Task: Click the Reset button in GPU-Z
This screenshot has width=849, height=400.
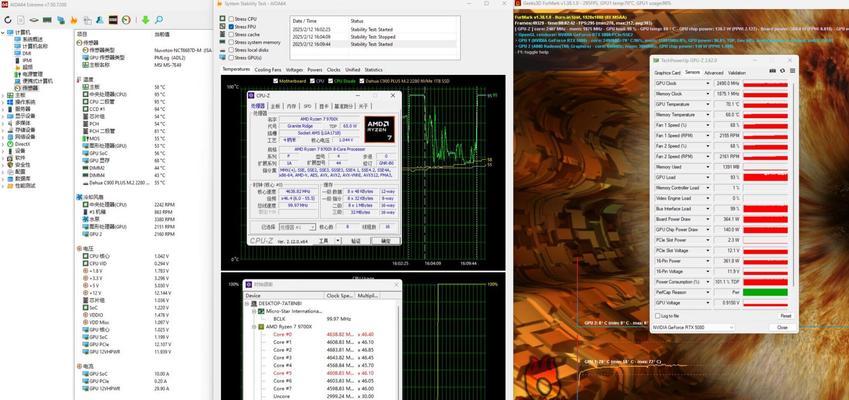Action: click(x=786, y=316)
